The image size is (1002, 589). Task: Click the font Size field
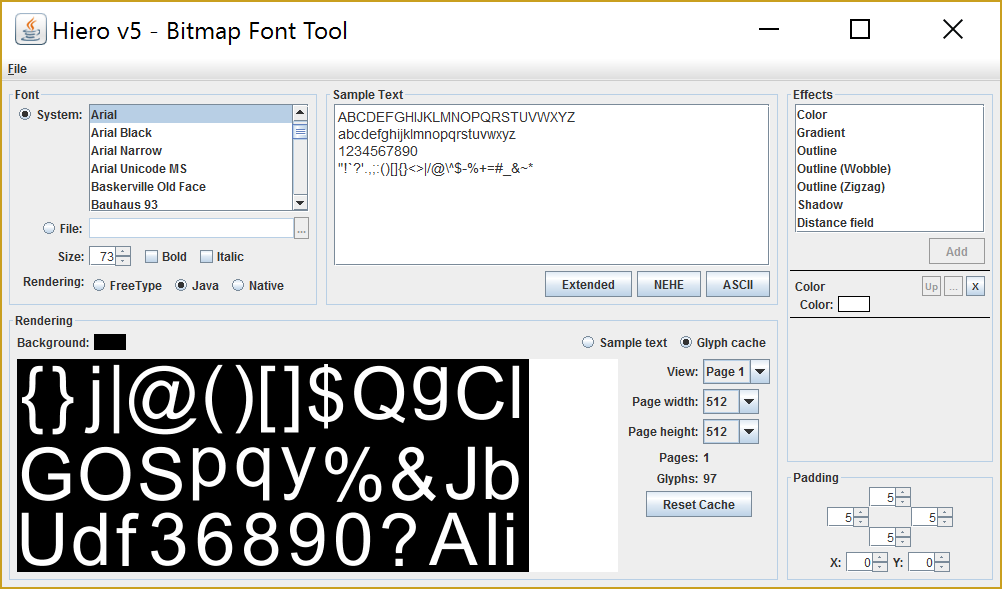click(x=103, y=256)
